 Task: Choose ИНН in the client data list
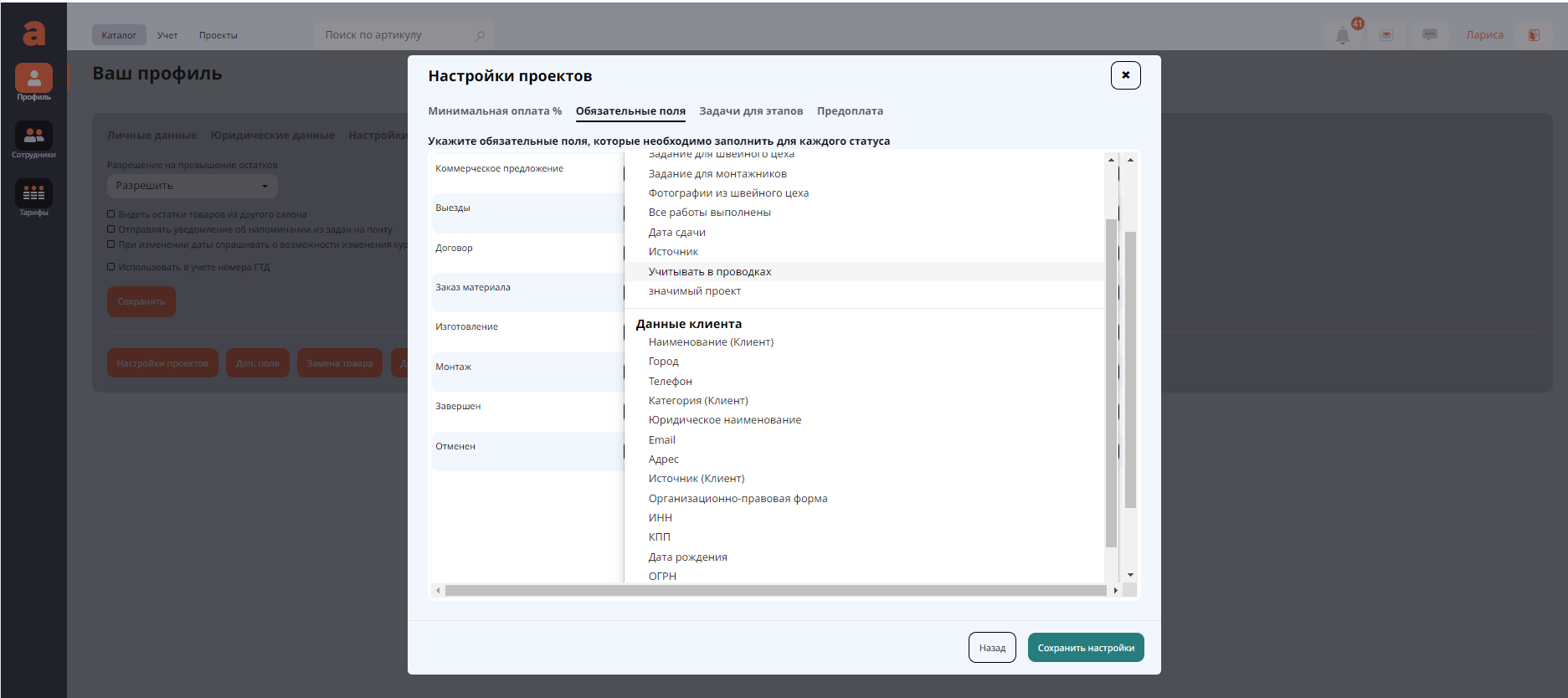click(661, 518)
